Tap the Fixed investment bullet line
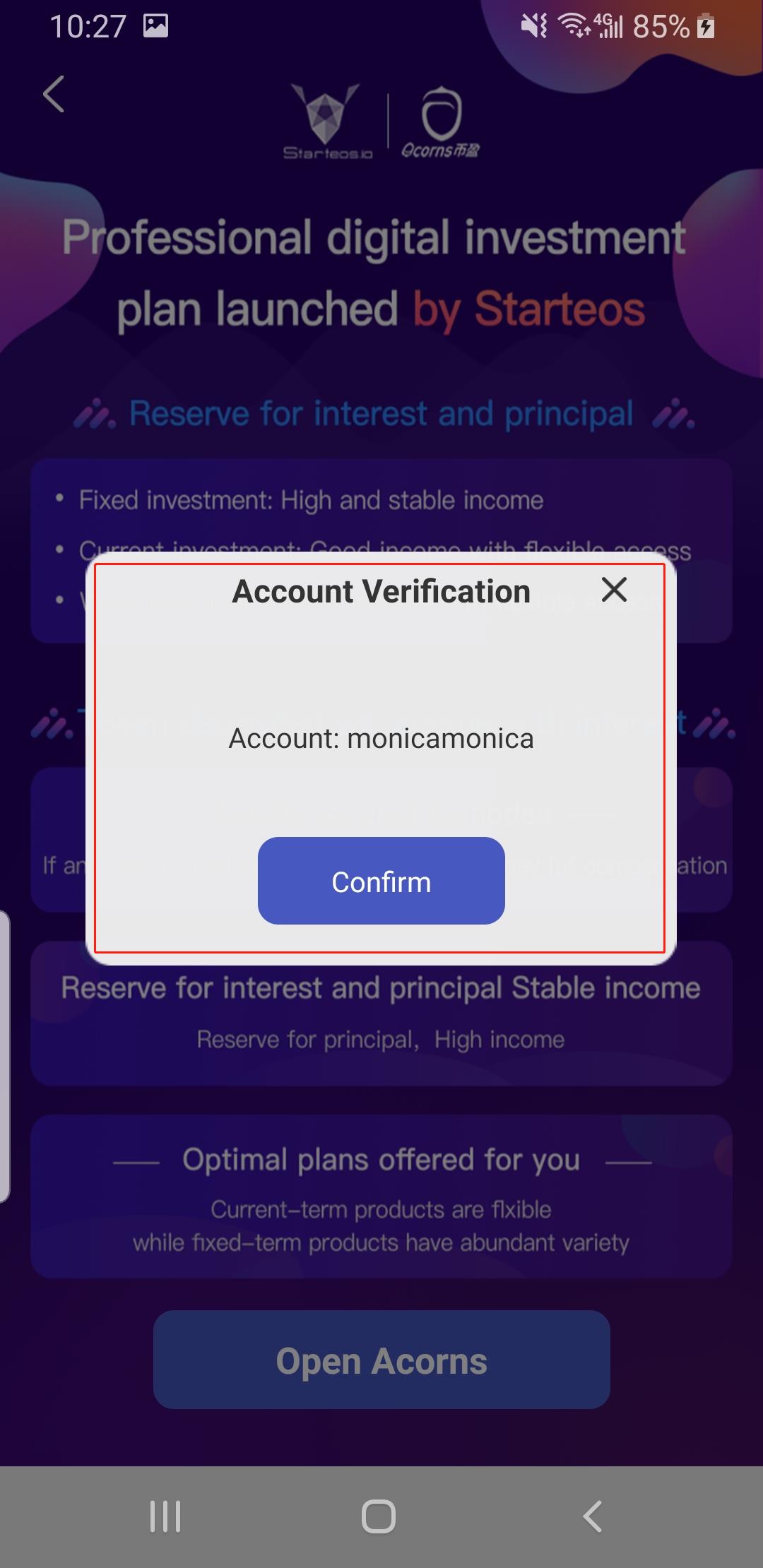Viewport: 763px width, 1568px height. pyautogui.click(x=311, y=500)
